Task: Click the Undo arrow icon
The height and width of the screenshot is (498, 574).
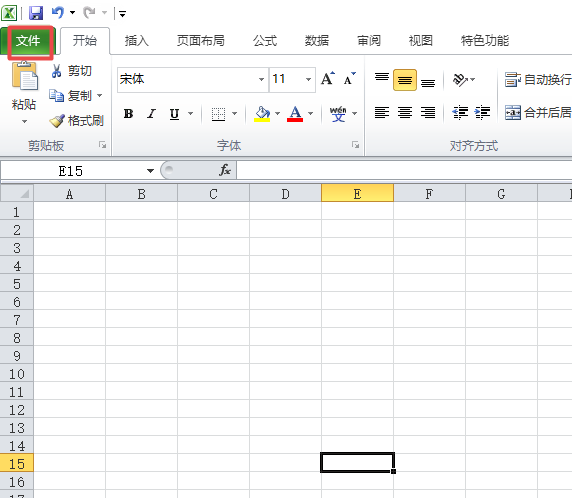Action: pyautogui.click(x=58, y=13)
